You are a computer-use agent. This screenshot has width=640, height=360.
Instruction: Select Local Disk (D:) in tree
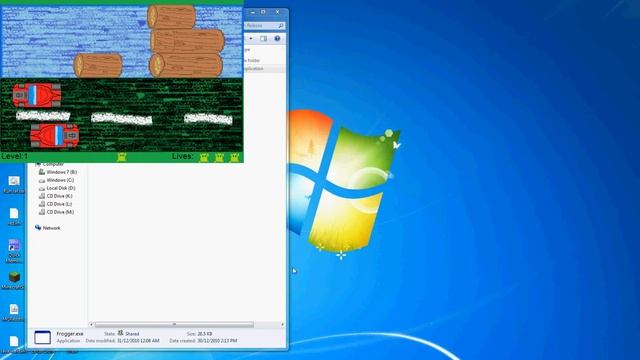(57, 188)
